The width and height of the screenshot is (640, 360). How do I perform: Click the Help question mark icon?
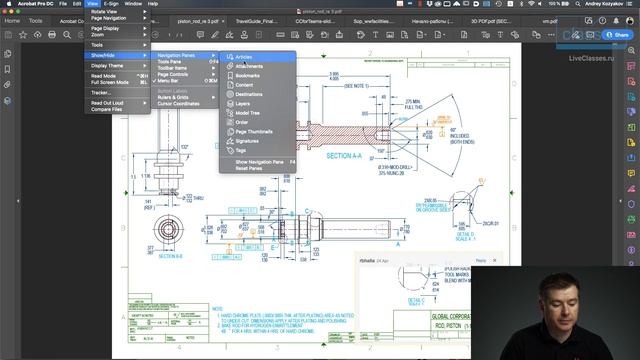[x=602, y=21]
